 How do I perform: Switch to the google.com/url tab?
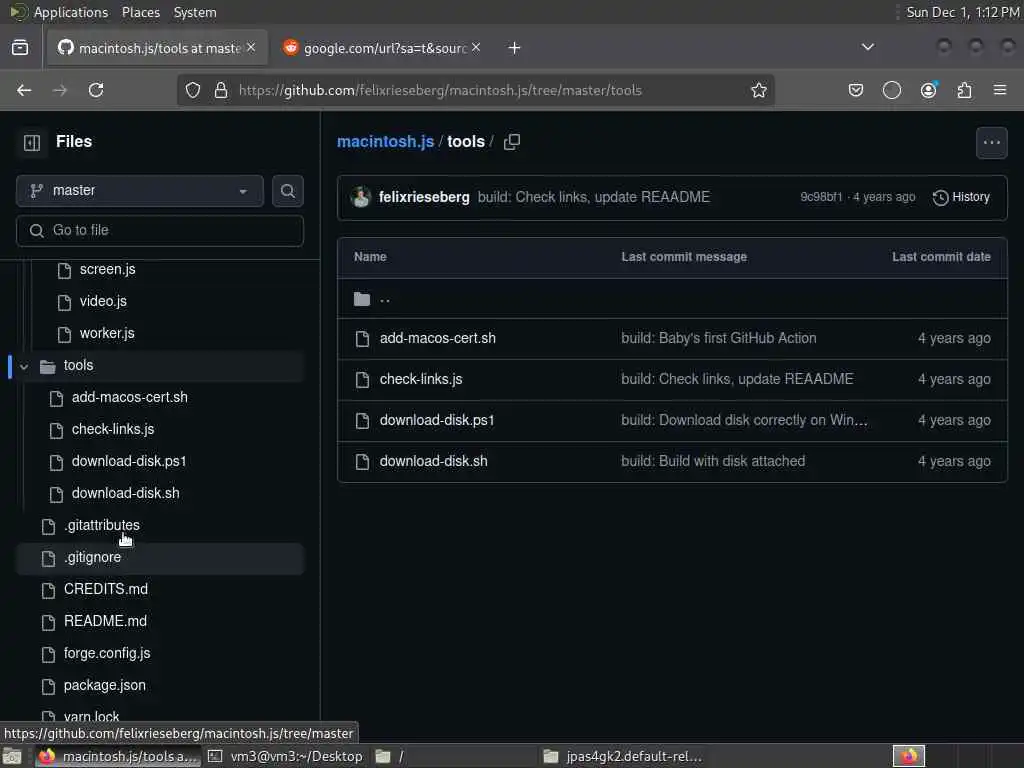382,48
